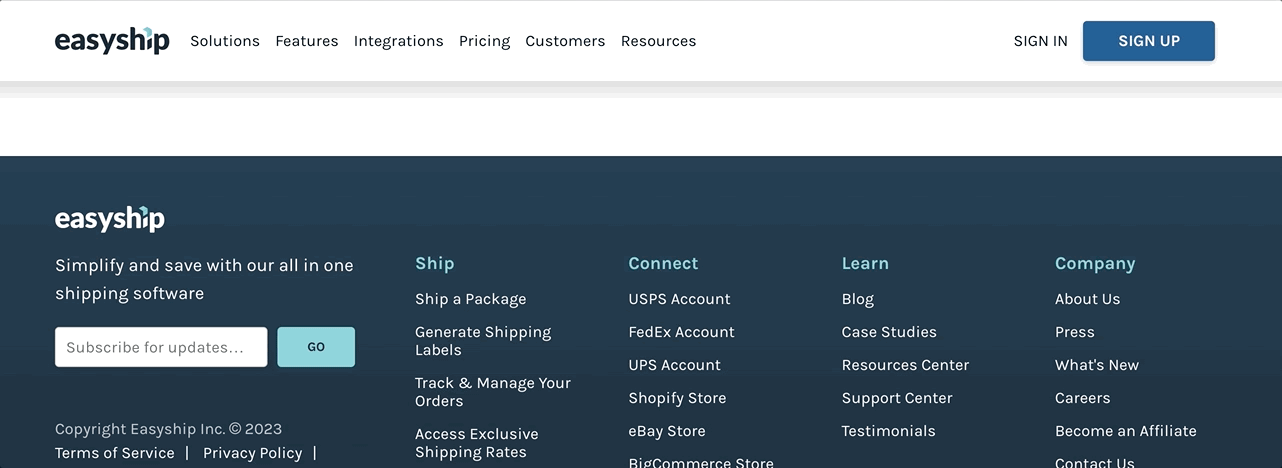Click the Press link

(1075, 332)
